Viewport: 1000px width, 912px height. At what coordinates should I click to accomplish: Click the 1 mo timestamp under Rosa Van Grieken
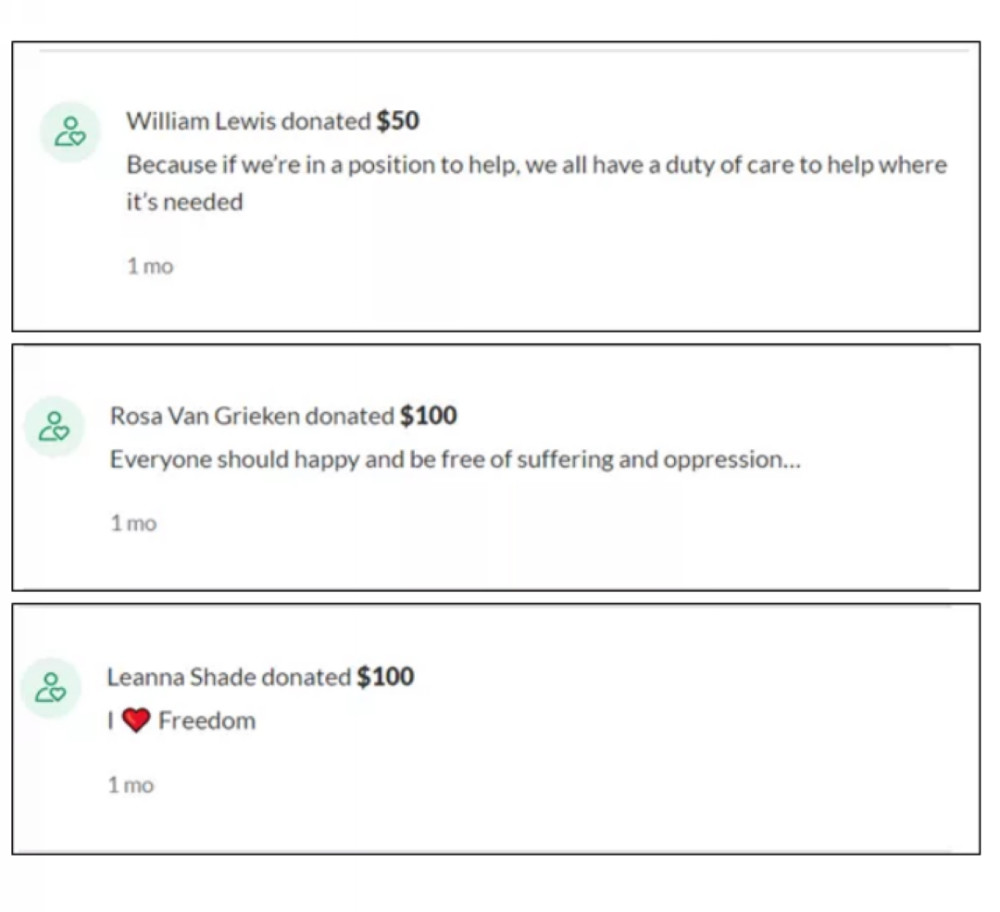pos(133,523)
